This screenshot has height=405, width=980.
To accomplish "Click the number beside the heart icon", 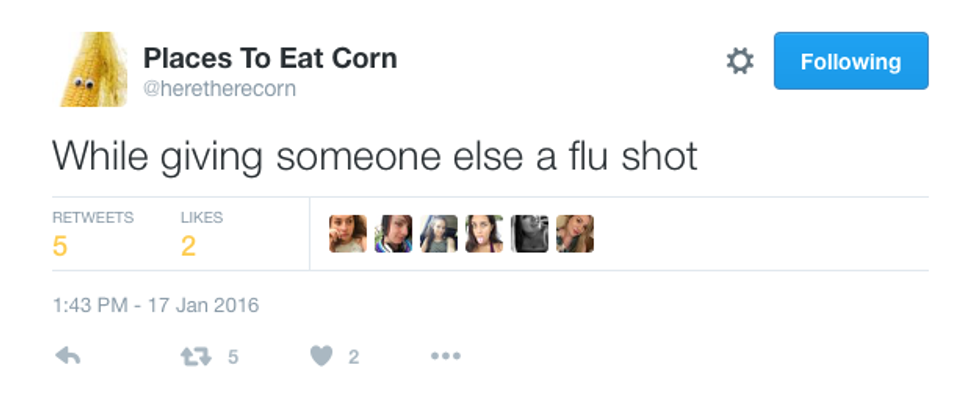I will (x=353, y=357).
